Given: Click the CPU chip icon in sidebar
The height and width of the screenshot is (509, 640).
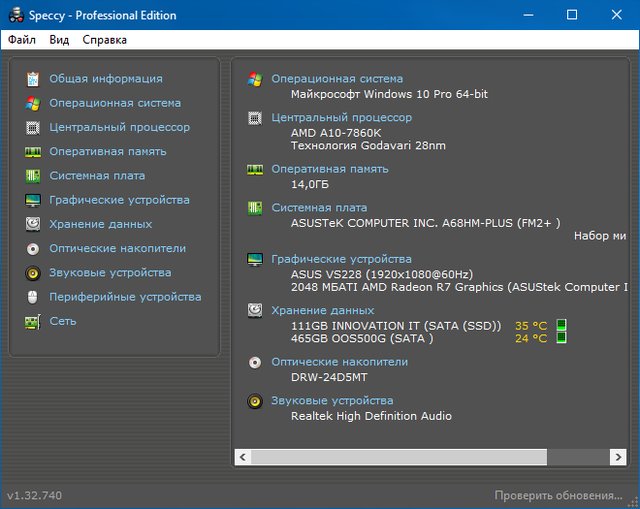Looking at the screenshot, I should coord(33,128).
